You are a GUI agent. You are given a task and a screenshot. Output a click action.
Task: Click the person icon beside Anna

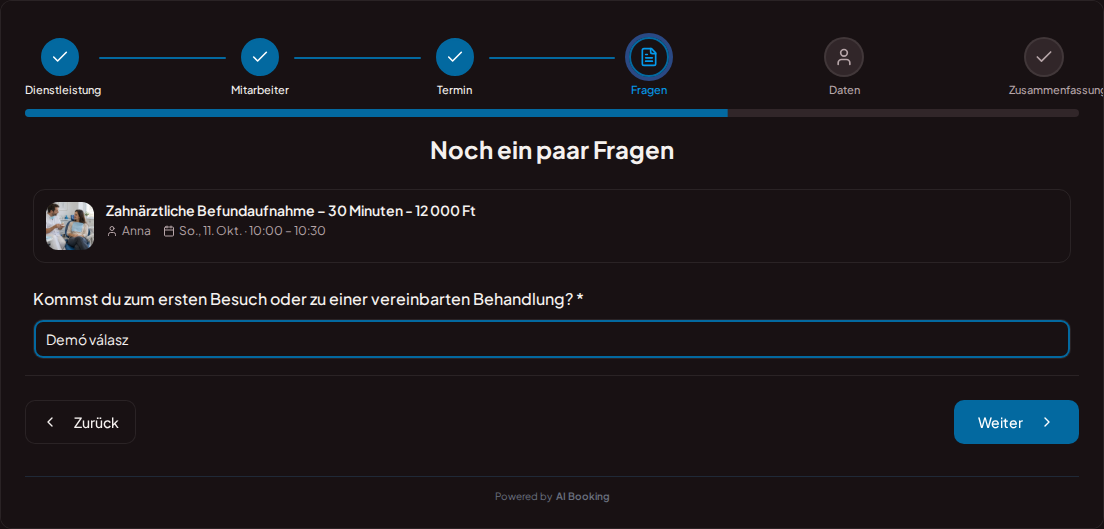111,231
